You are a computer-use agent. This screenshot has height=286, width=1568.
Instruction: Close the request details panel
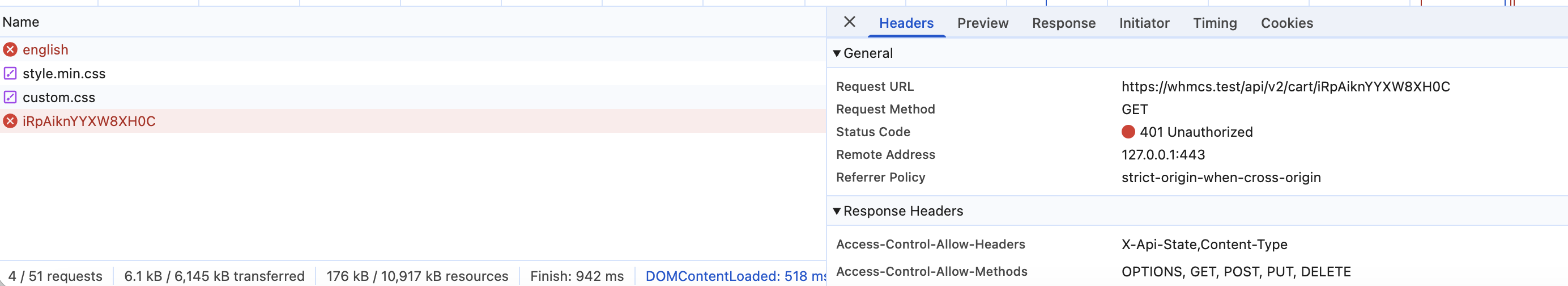click(850, 22)
